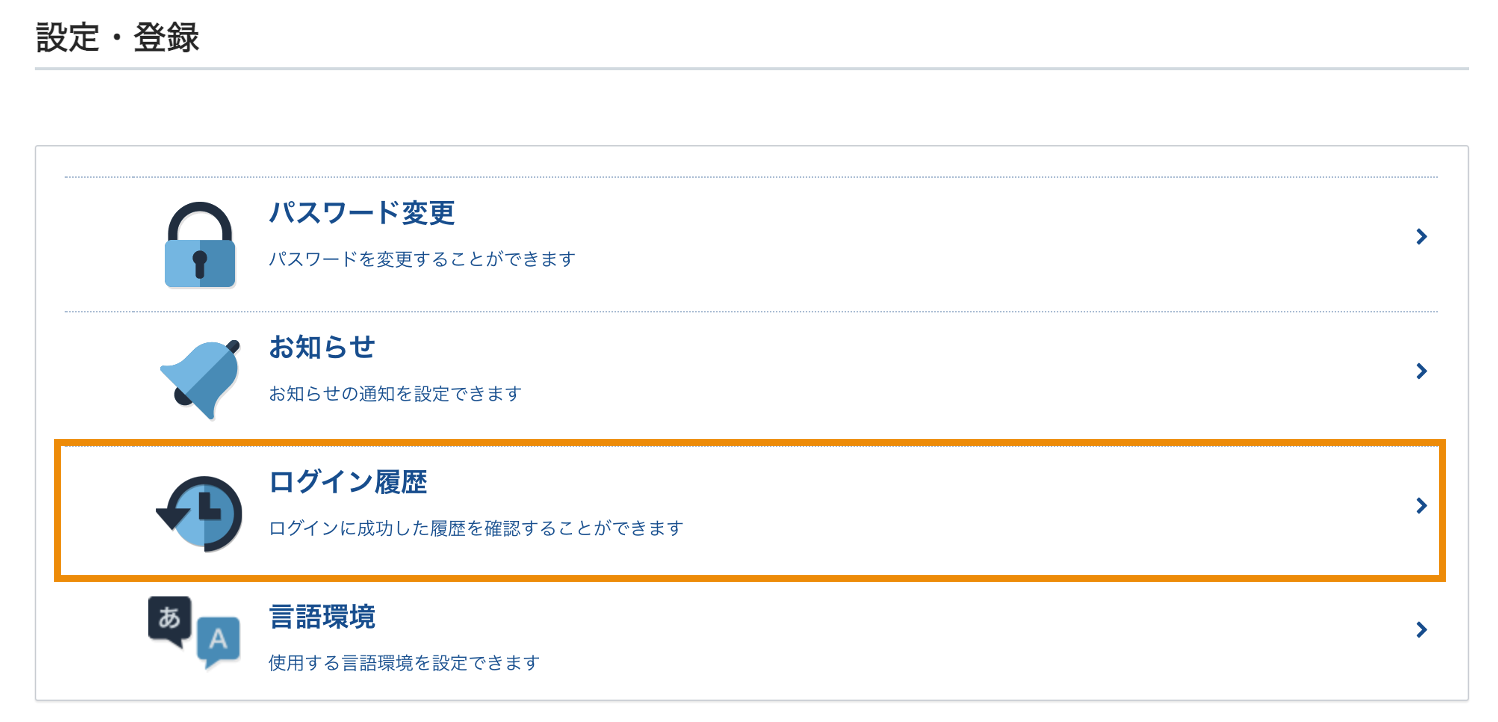Select the ログイン履歴 heading

(x=348, y=483)
